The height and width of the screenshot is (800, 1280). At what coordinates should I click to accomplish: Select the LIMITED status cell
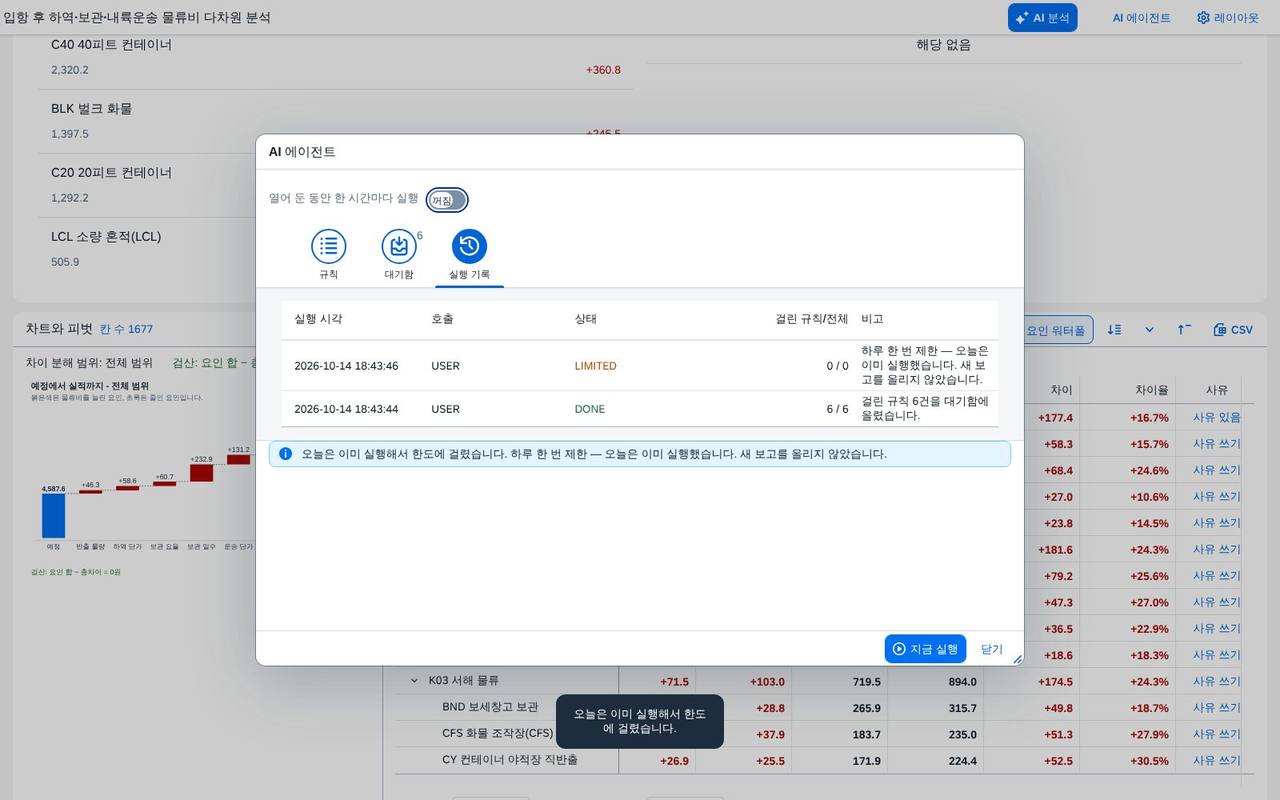[x=595, y=366]
